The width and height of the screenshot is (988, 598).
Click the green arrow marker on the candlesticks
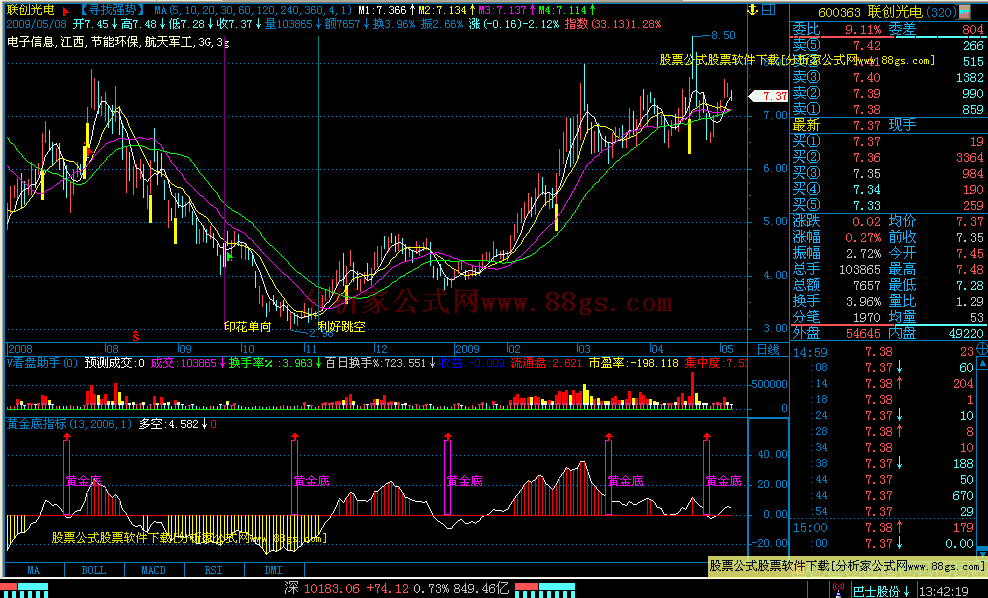tap(229, 256)
